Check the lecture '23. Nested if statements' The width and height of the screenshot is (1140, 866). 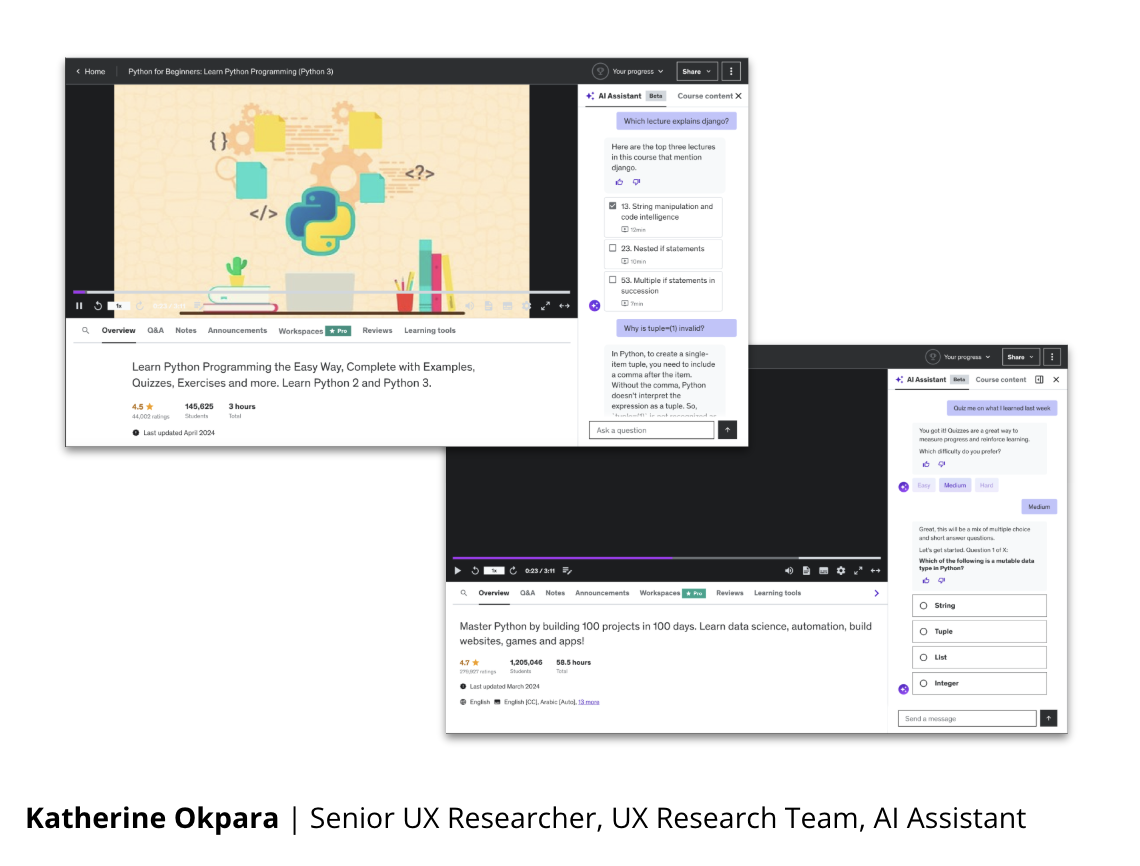tap(612, 249)
